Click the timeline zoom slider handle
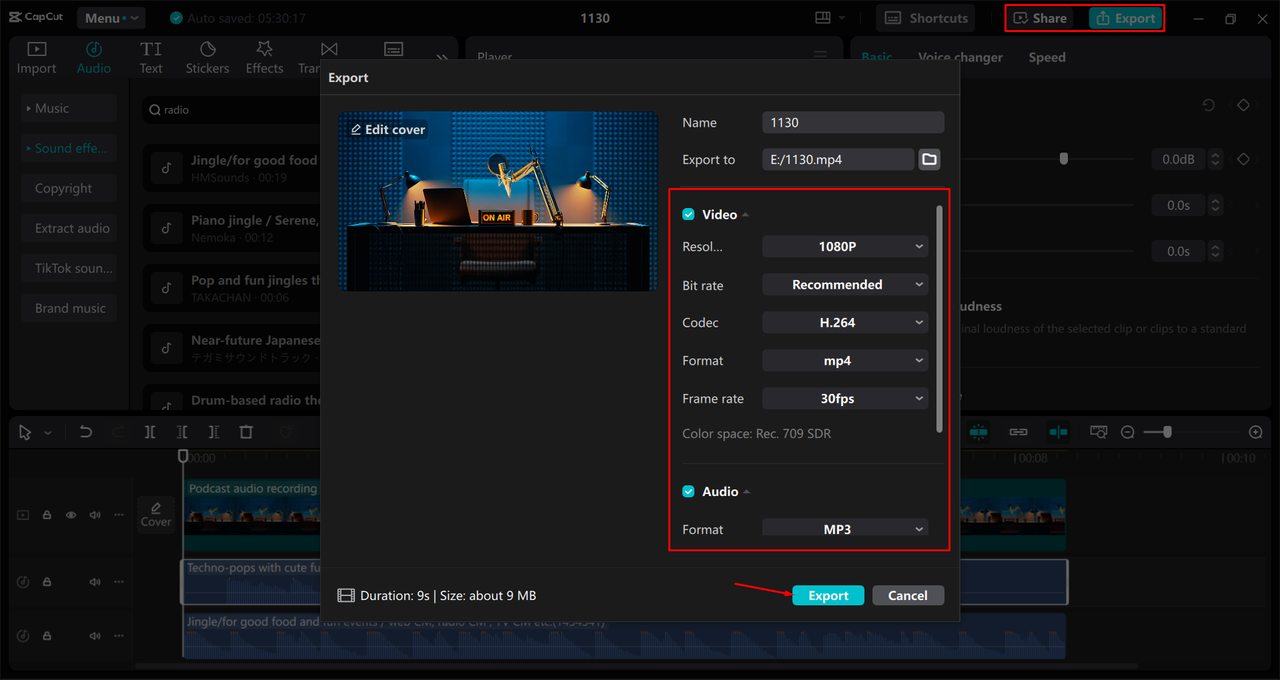 click(1167, 432)
